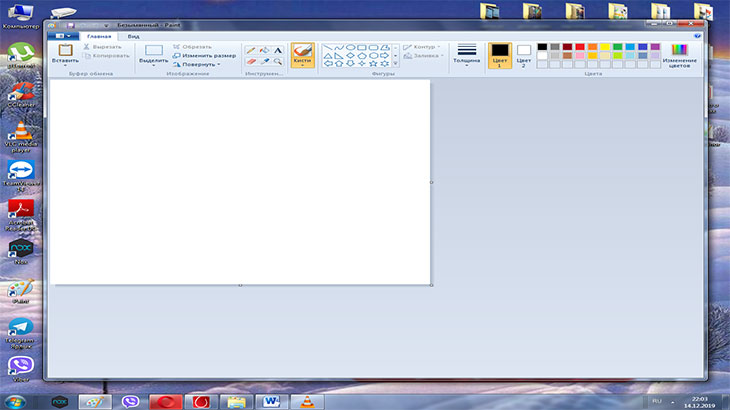Click the Paste (Вставить) clipboard icon
730x410 pixels.
point(65,50)
